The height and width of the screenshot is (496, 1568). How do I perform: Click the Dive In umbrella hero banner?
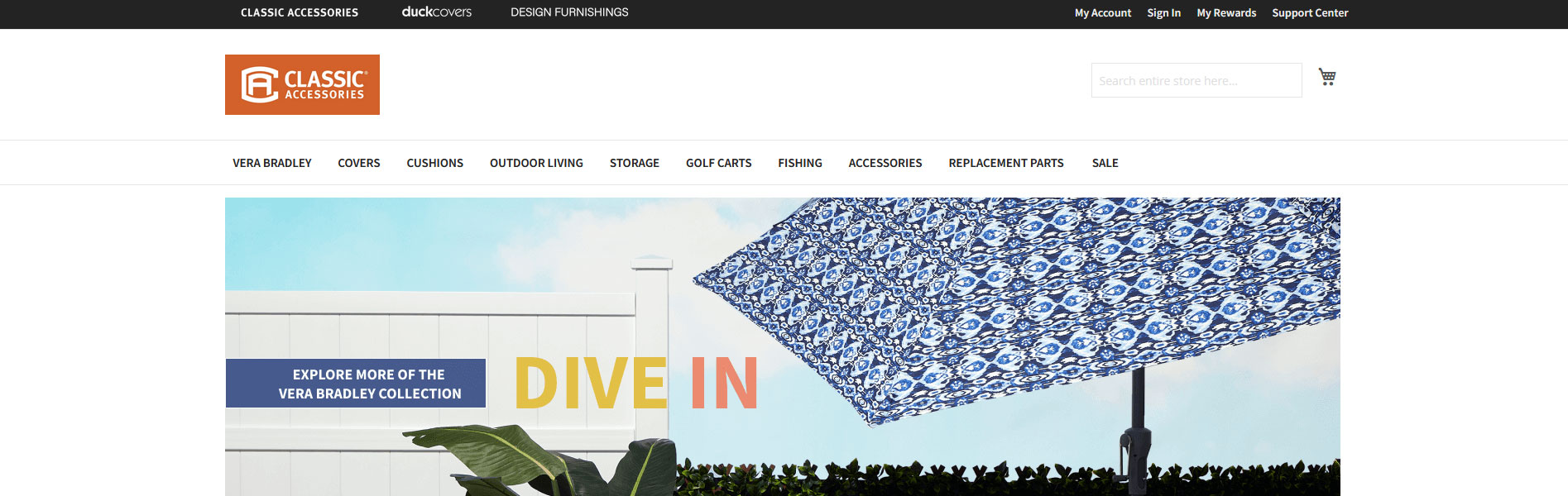[x=783, y=346]
